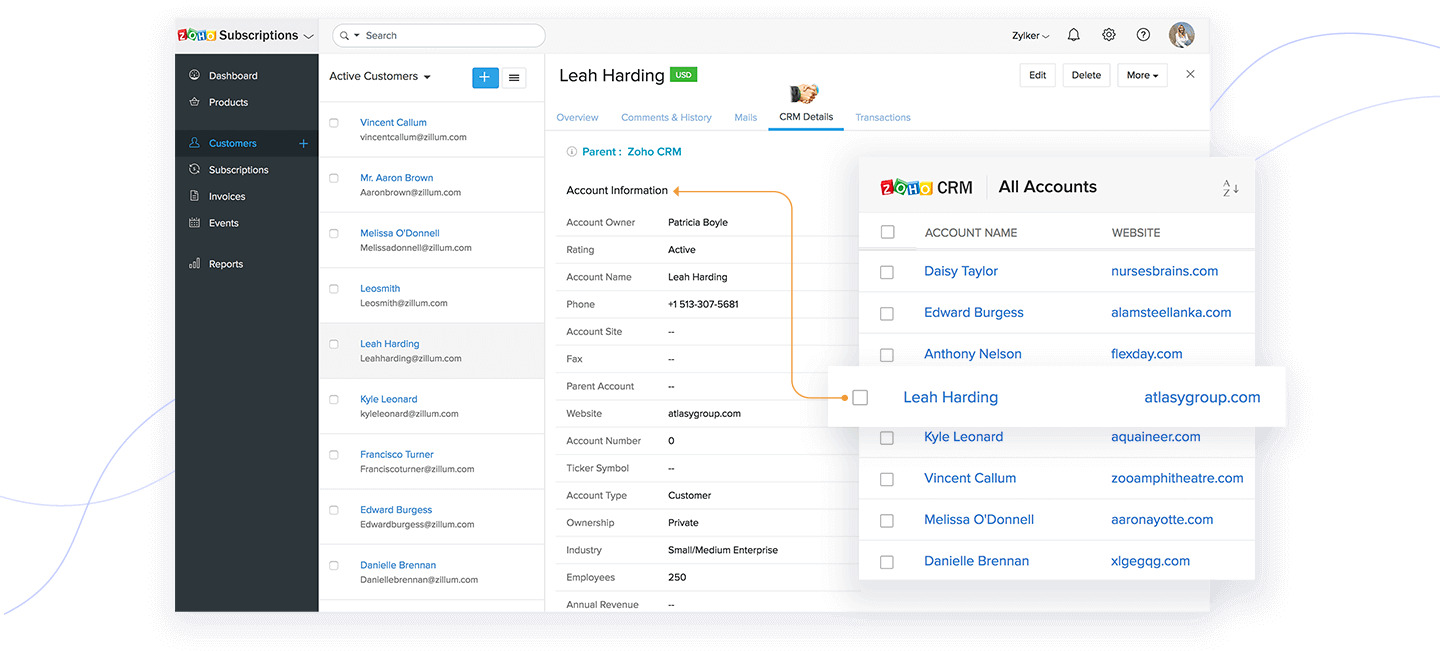Screen dimensions: 1440x651
Task: Tick the checkbox for Francisco Turner
Action: coord(334,455)
